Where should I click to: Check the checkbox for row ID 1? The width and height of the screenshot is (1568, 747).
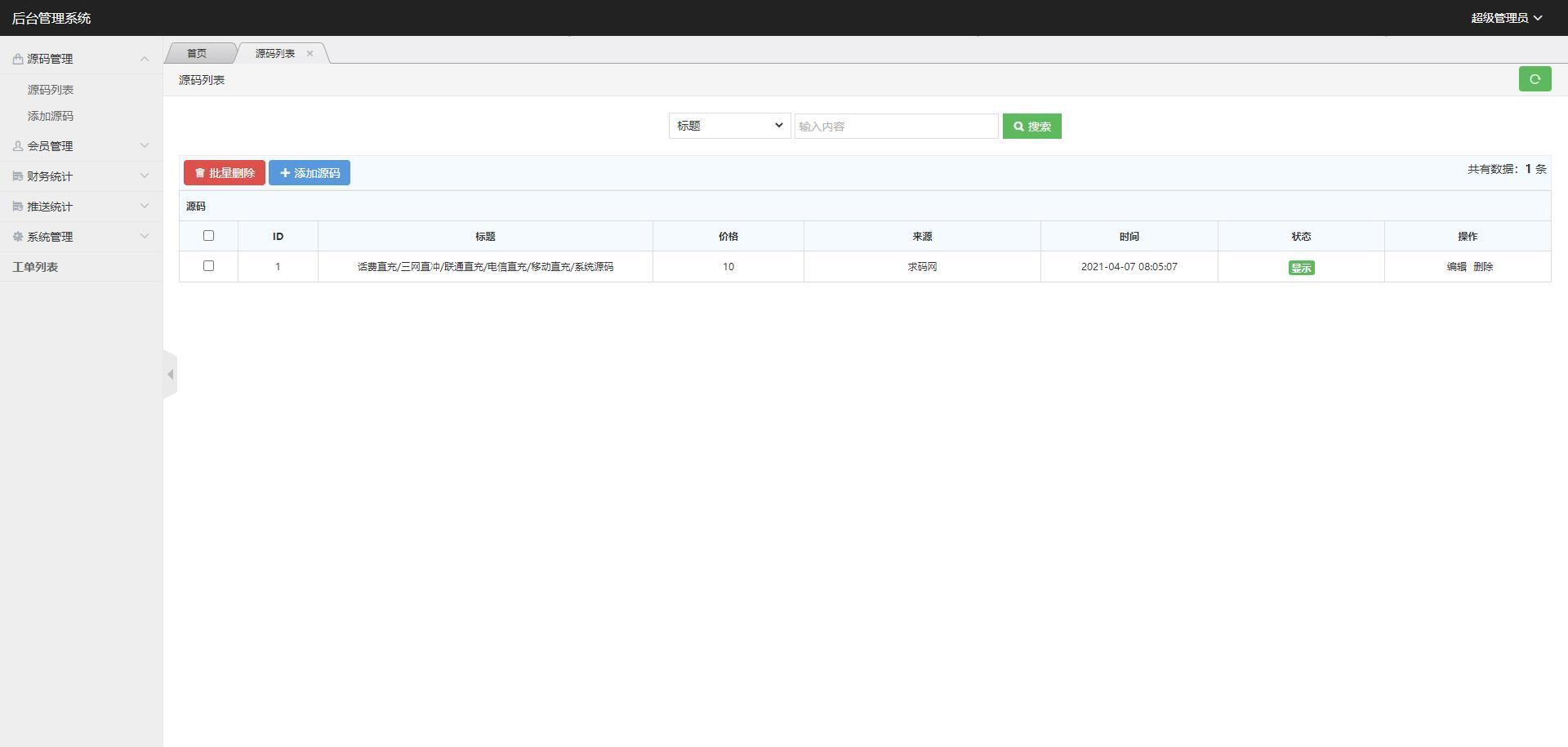coord(209,265)
